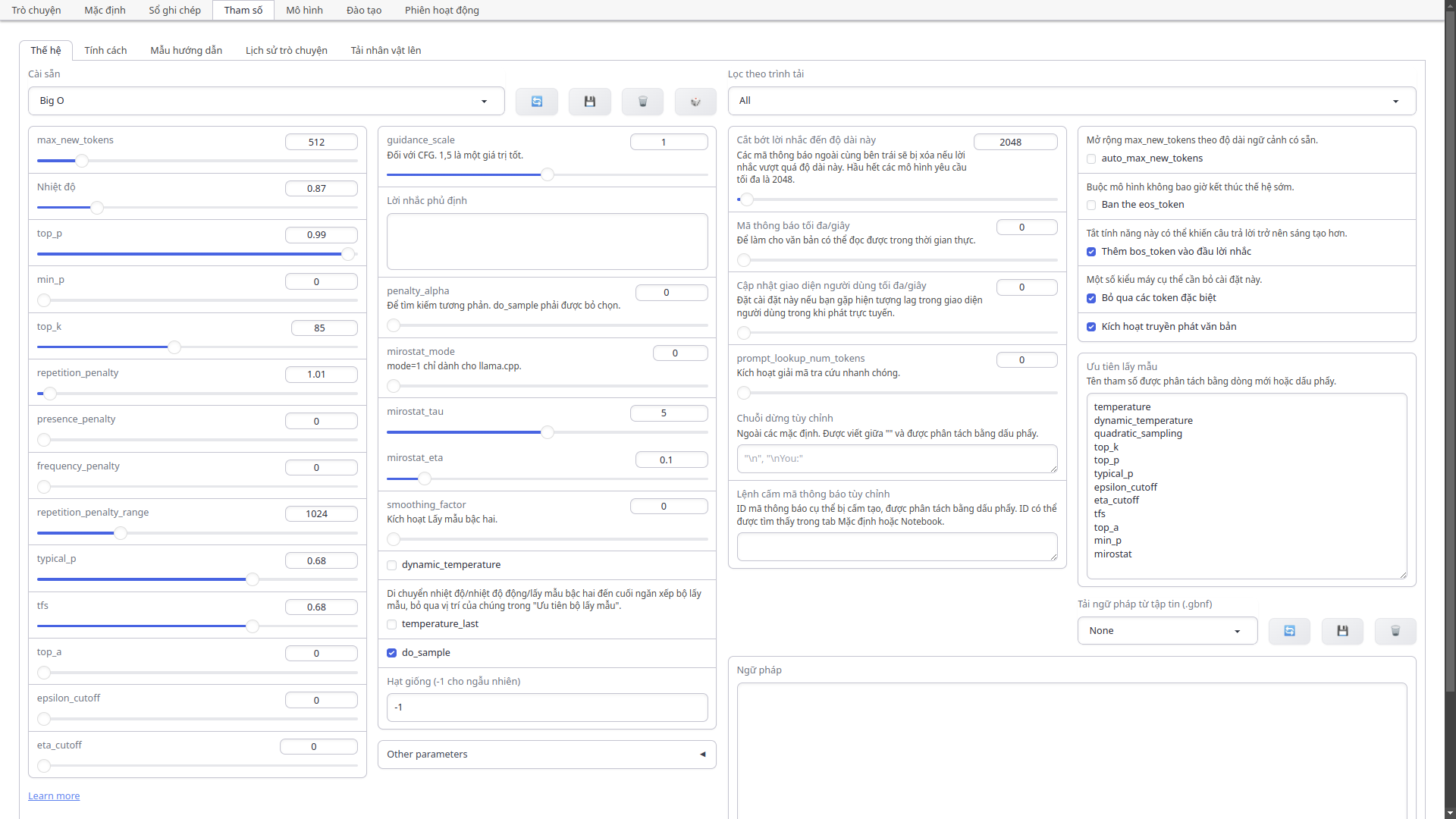Image resolution: width=1456 pixels, height=819 pixels.
Task: Refresh the grammar file list
Action: click(x=1289, y=631)
